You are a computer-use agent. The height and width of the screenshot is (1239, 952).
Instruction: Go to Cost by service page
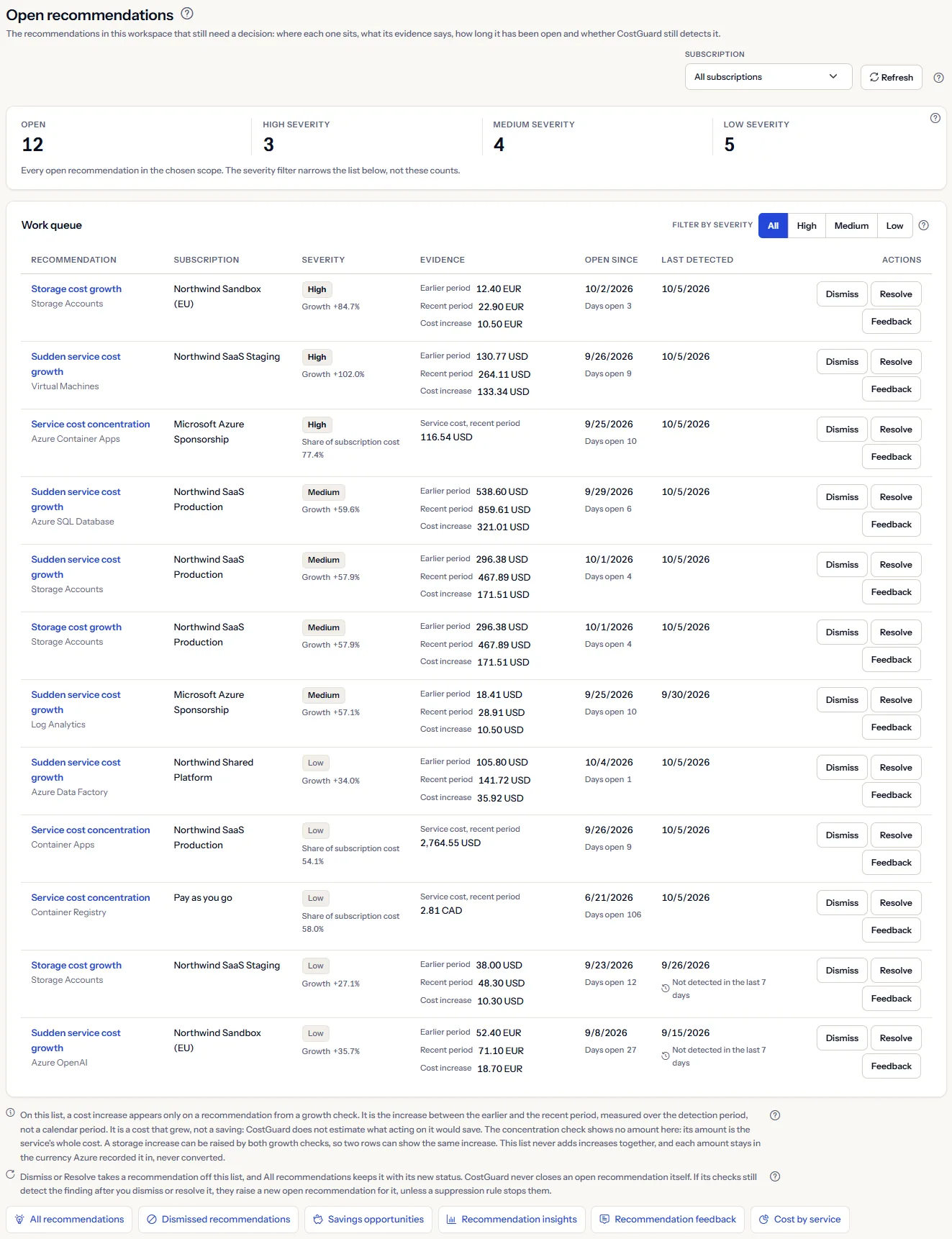click(800, 1219)
